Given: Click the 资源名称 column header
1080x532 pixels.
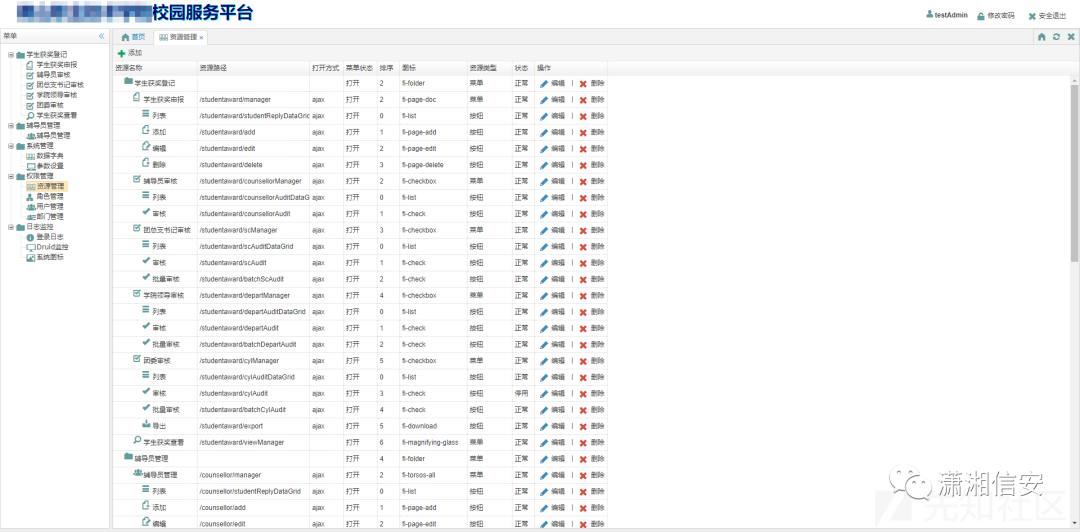Looking at the screenshot, I should (x=155, y=68).
